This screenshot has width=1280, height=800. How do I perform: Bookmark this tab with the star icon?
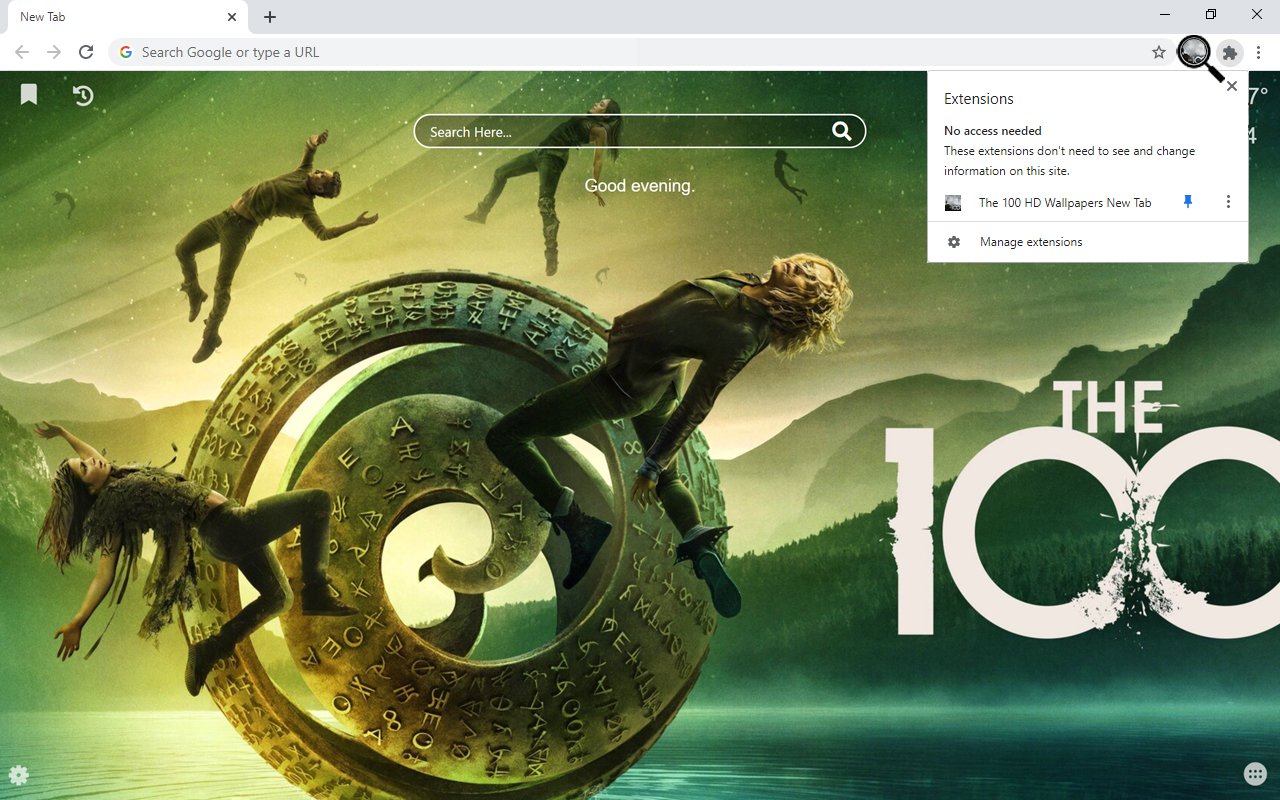point(1159,52)
